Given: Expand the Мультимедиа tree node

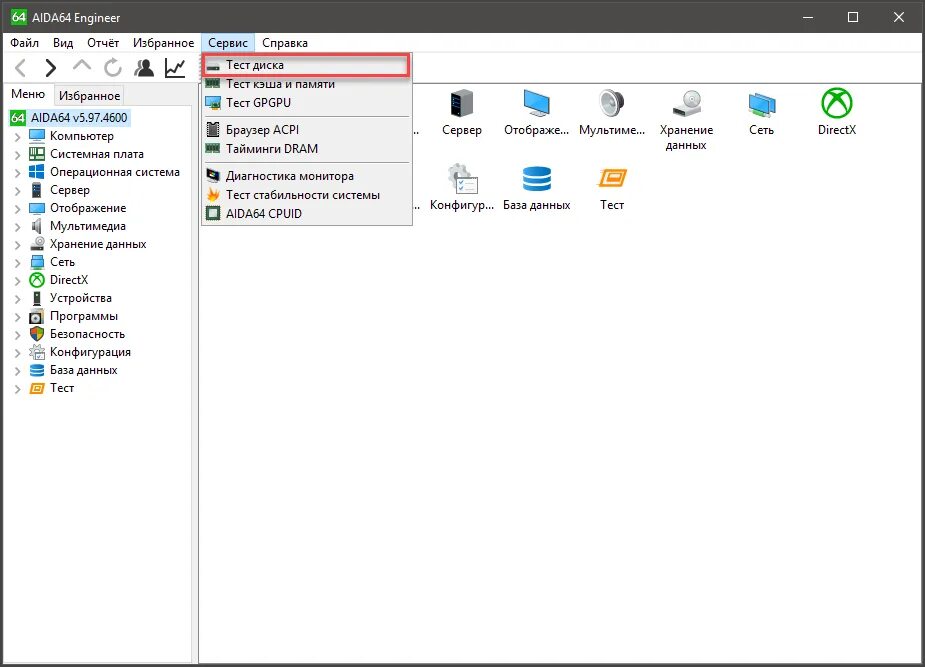Looking at the screenshot, I should [17, 227].
